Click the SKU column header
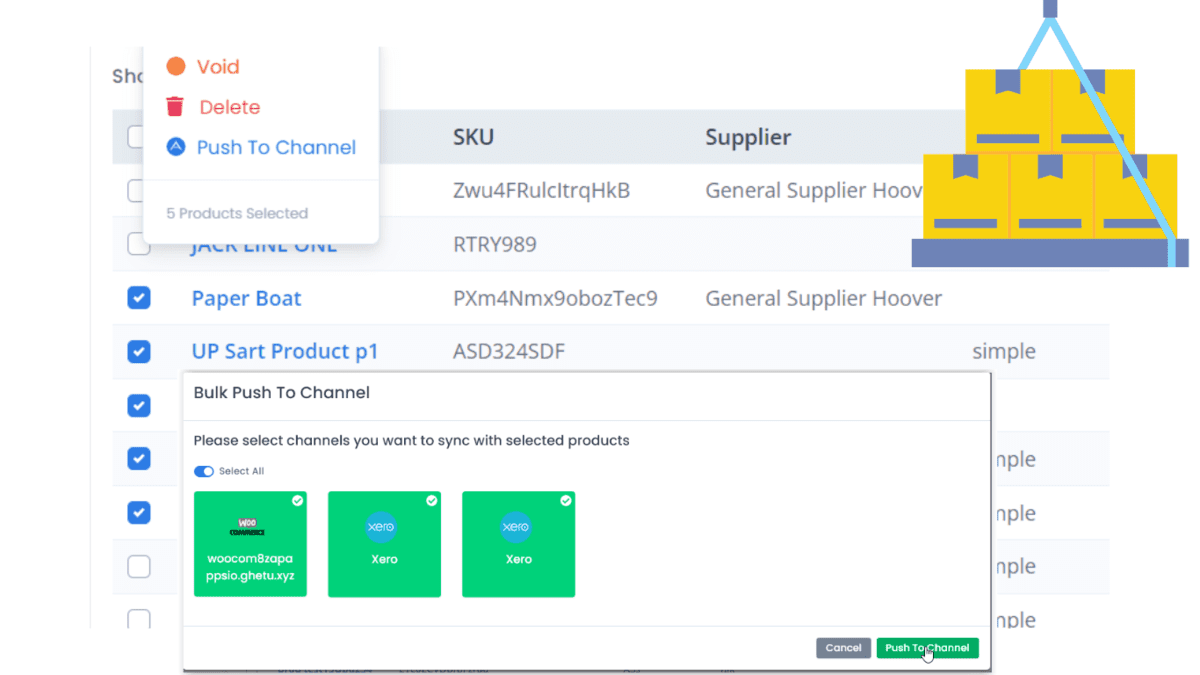This screenshot has height=675, width=1200. click(473, 137)
